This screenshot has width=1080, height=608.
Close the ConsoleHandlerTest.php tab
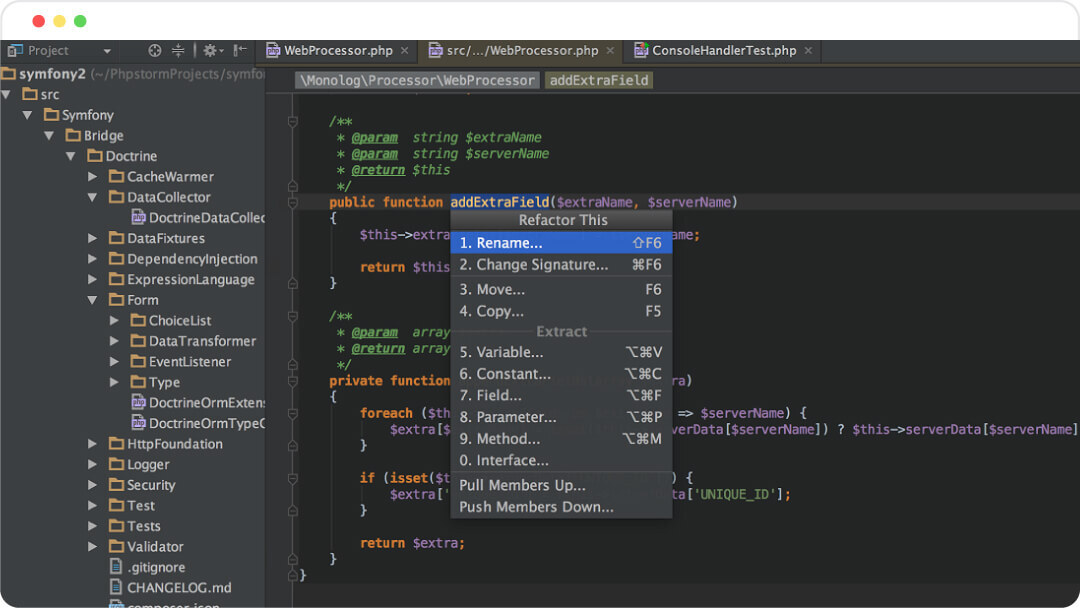(x=808, y=50)
